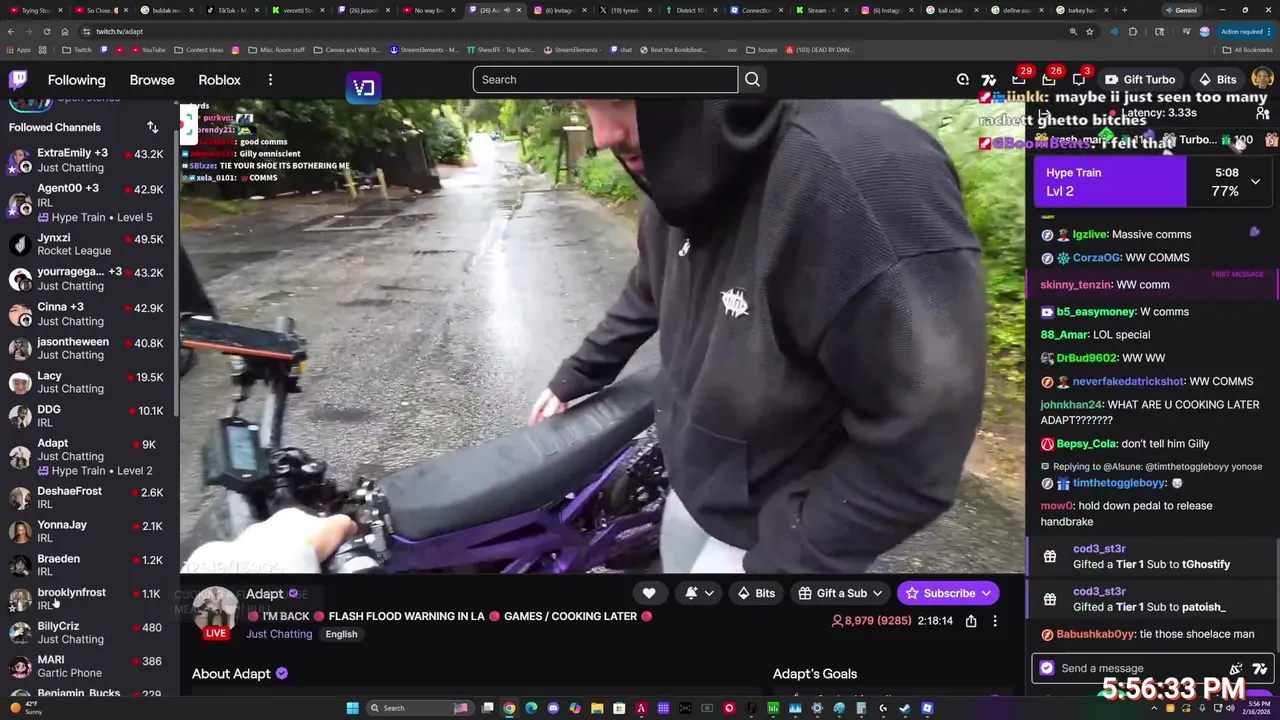Open the Content Ideas bookmark folder

coord(199,49)
